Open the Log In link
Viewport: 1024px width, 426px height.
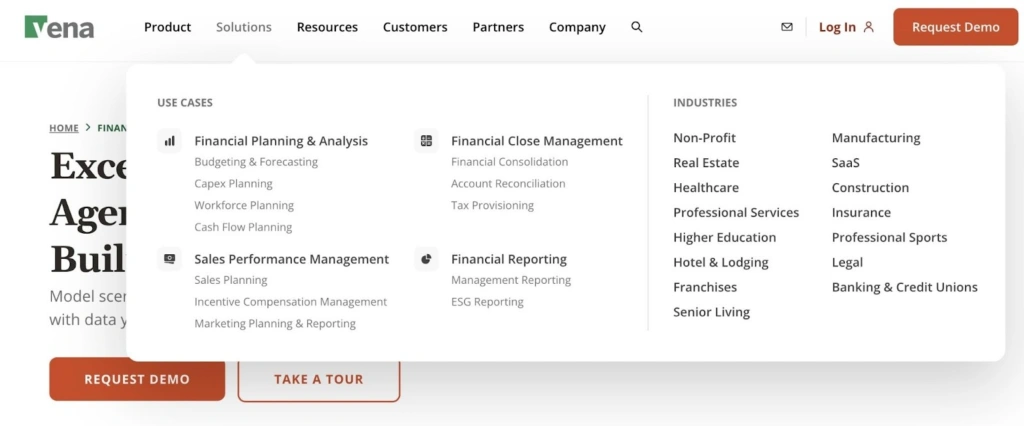[837, 27]
